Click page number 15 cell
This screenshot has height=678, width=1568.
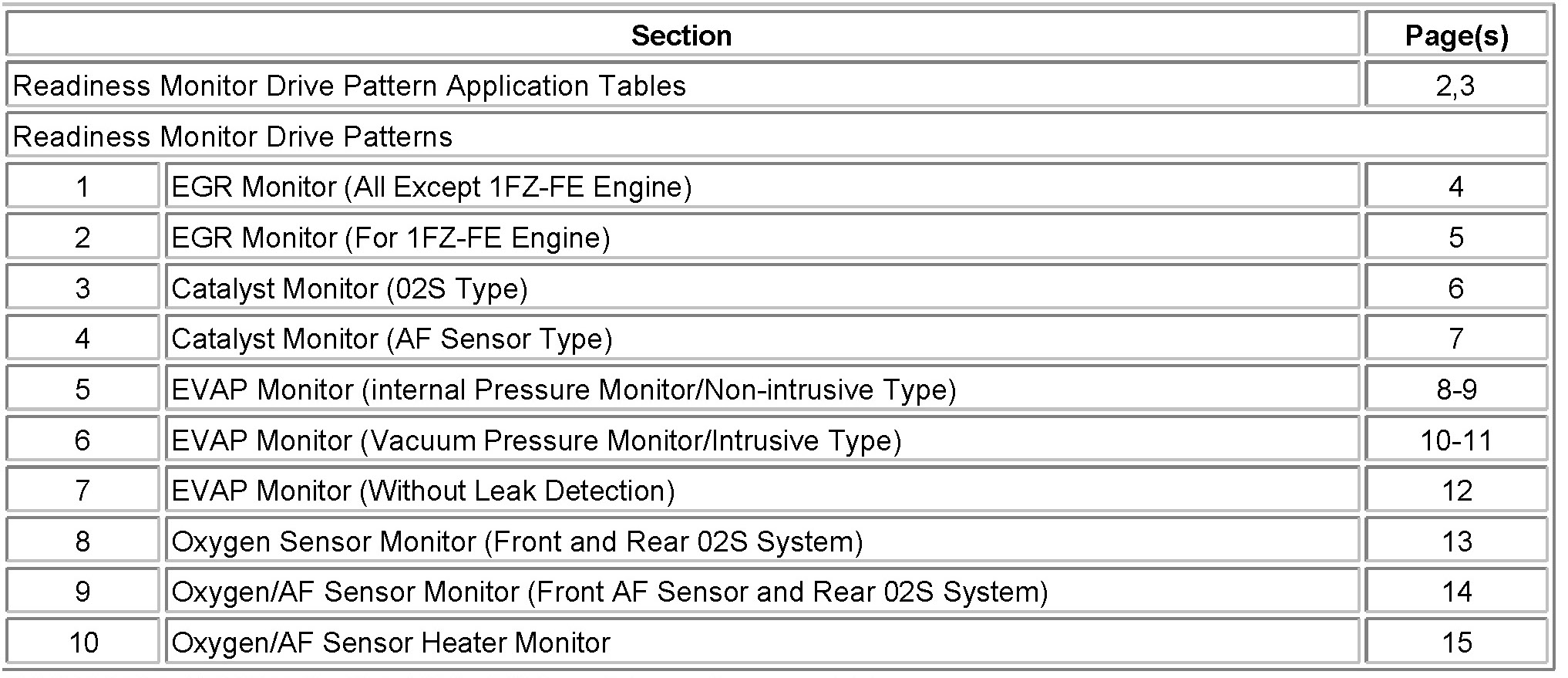(1455, 643)
